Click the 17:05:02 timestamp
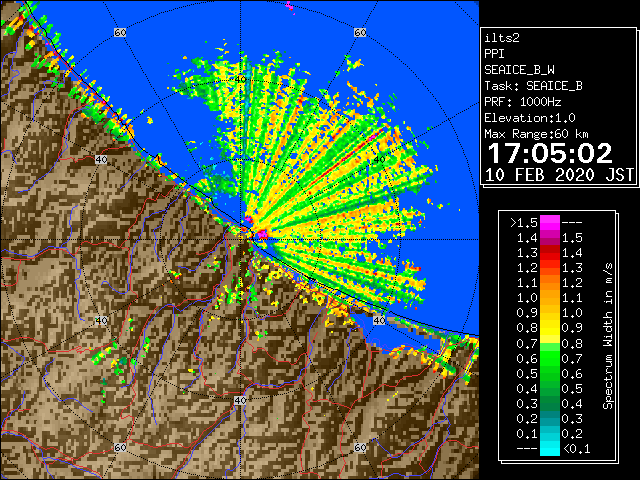Image resolution: width=640 pixels, height=480 pixels. click(x=550, y=153)
